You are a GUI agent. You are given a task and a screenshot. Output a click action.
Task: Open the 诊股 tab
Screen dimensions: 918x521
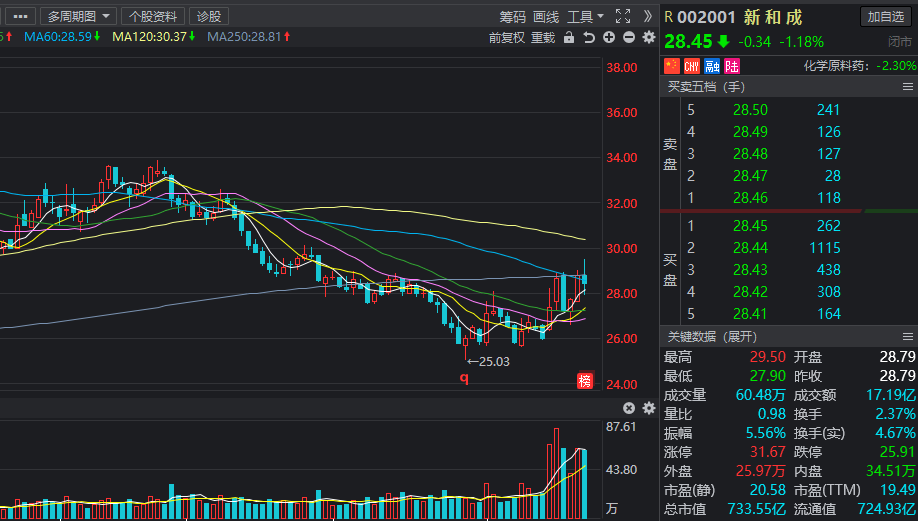click(x=209, y=16)
